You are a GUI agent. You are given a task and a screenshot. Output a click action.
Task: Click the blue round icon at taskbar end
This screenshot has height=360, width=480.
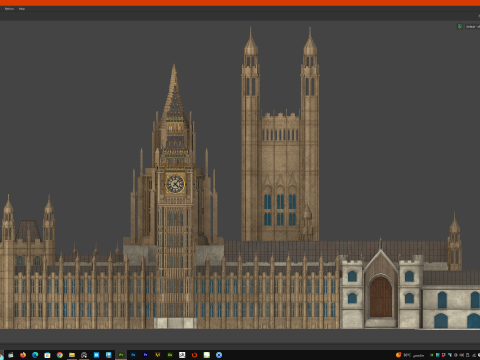tap(219, 355)
